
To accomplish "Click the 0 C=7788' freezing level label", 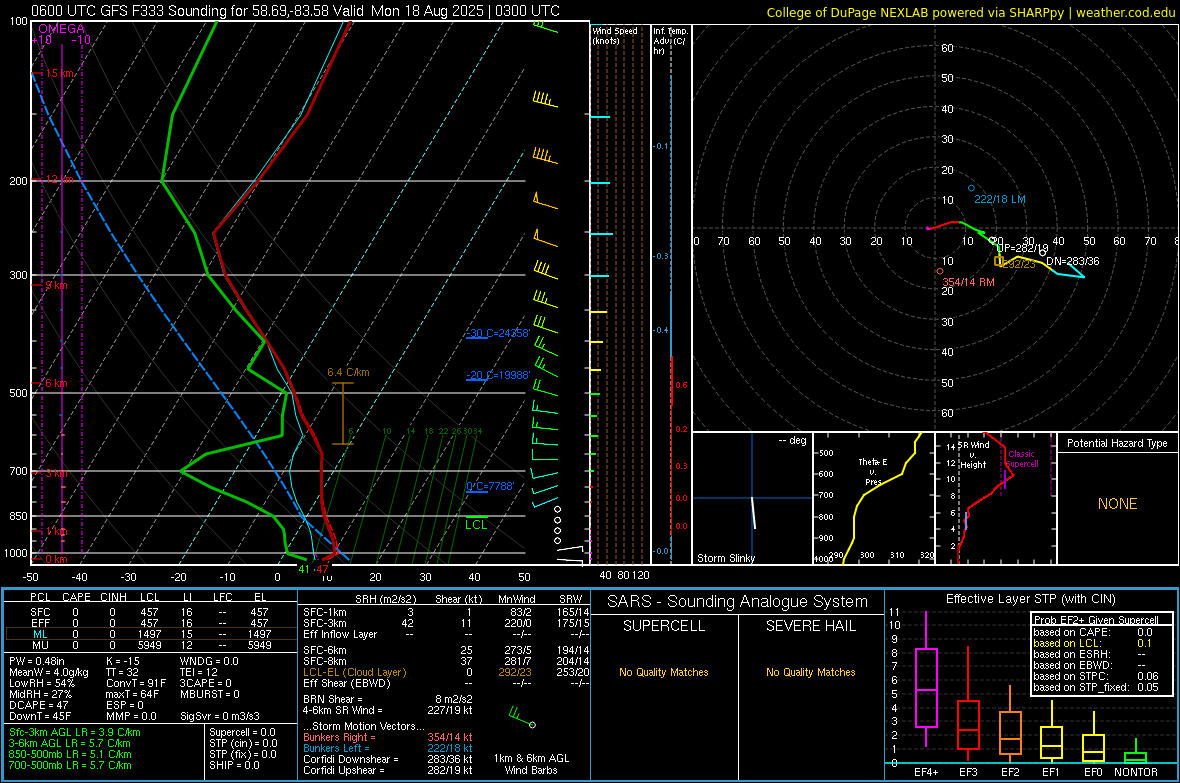I will pyautogui.click(x=490, y=486).
